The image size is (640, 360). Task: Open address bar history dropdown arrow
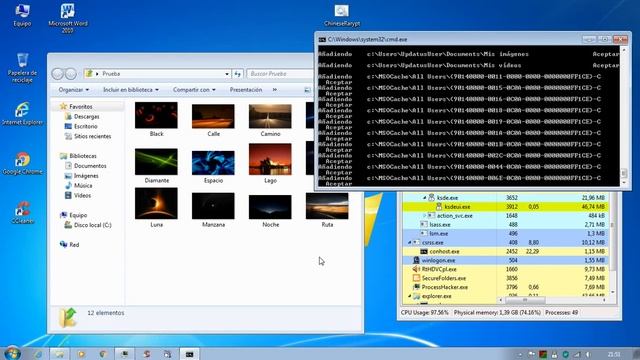(x=227, y=74)
